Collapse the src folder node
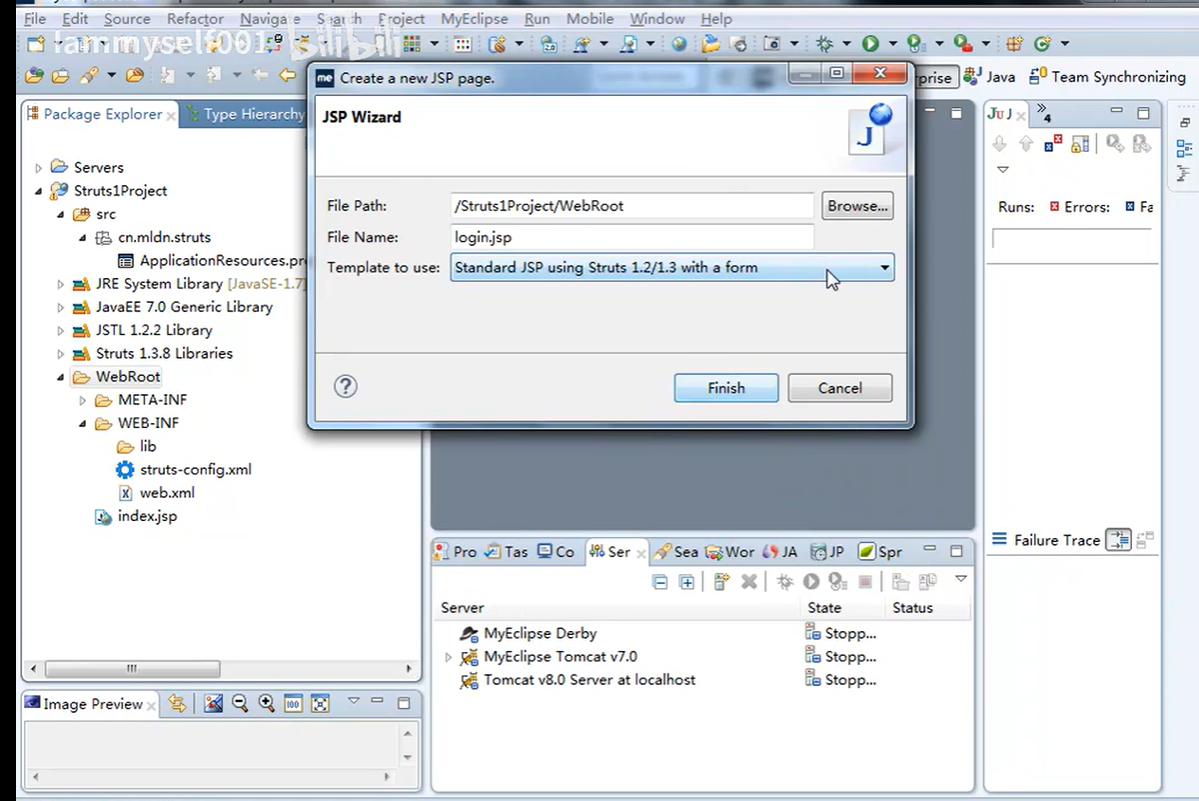1199x801 pixels. point(60,215)
